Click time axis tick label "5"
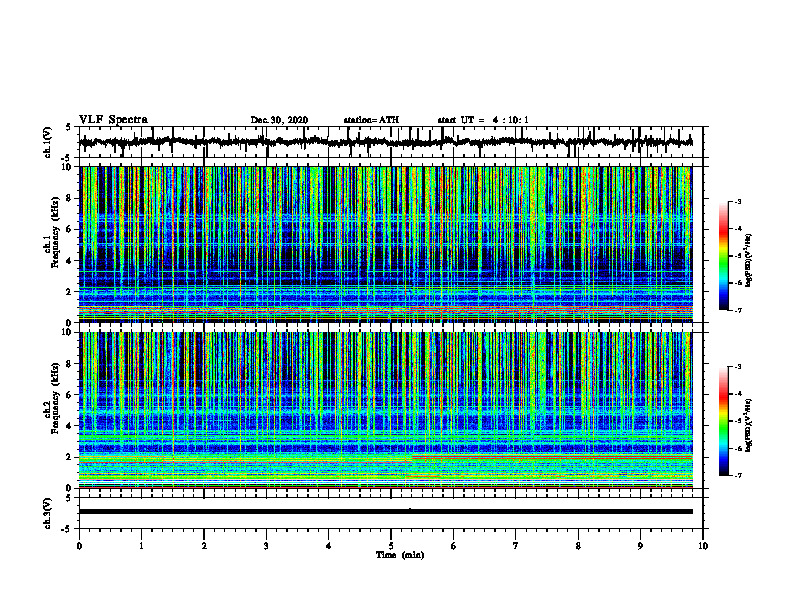 (x=391, y=546)
